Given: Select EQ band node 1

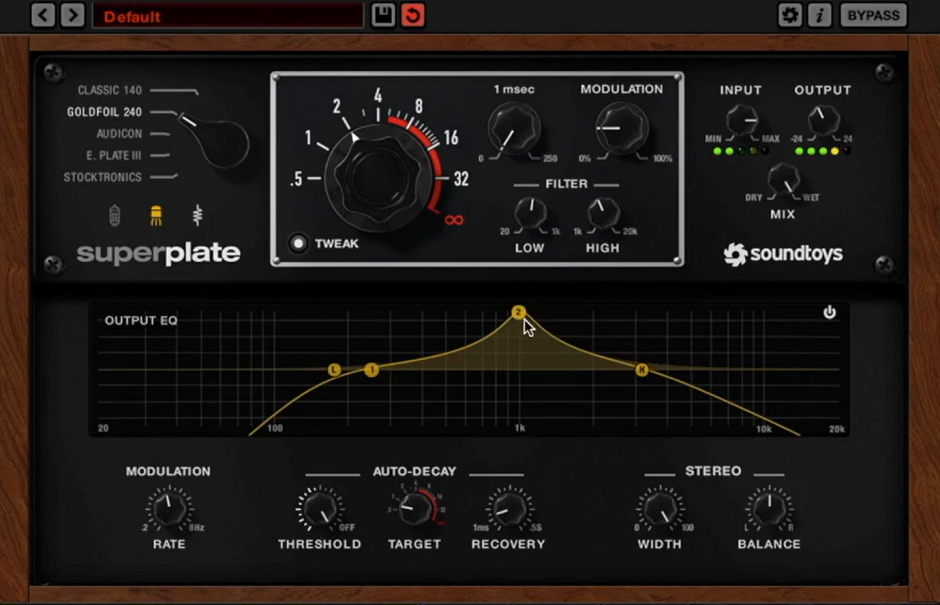Looking at the screenshot, I should 372,370.
